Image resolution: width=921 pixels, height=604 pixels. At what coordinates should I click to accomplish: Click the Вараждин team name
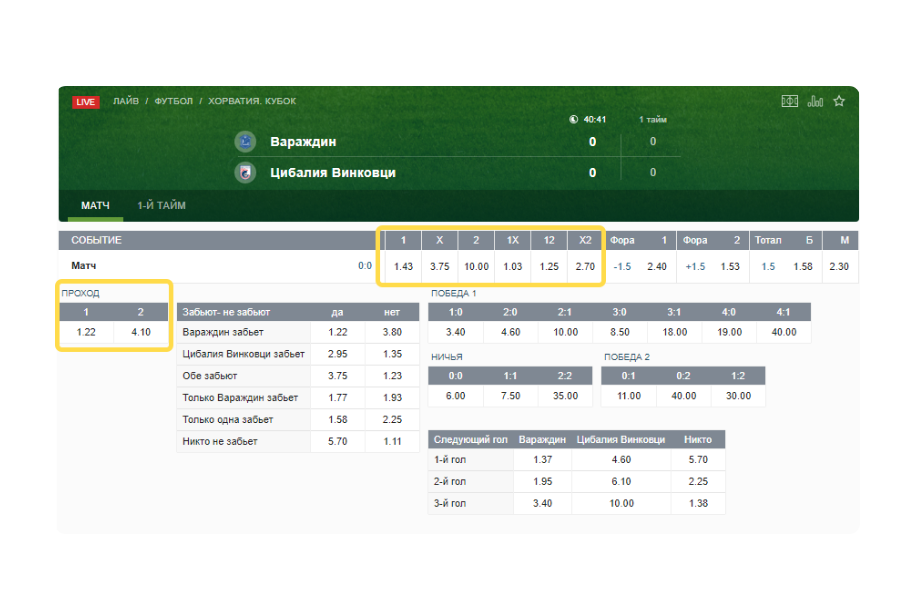pos(303,142)
